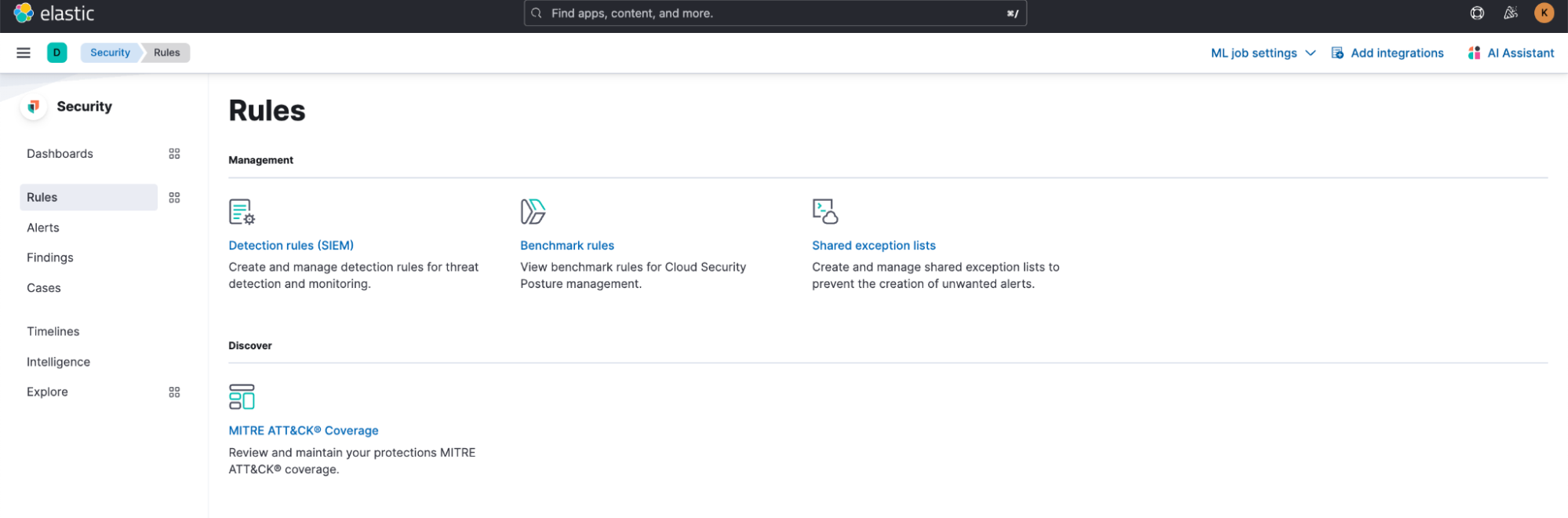Click the detection rules description text
Screen dimensions: 1568x518
tap(354, 275)
